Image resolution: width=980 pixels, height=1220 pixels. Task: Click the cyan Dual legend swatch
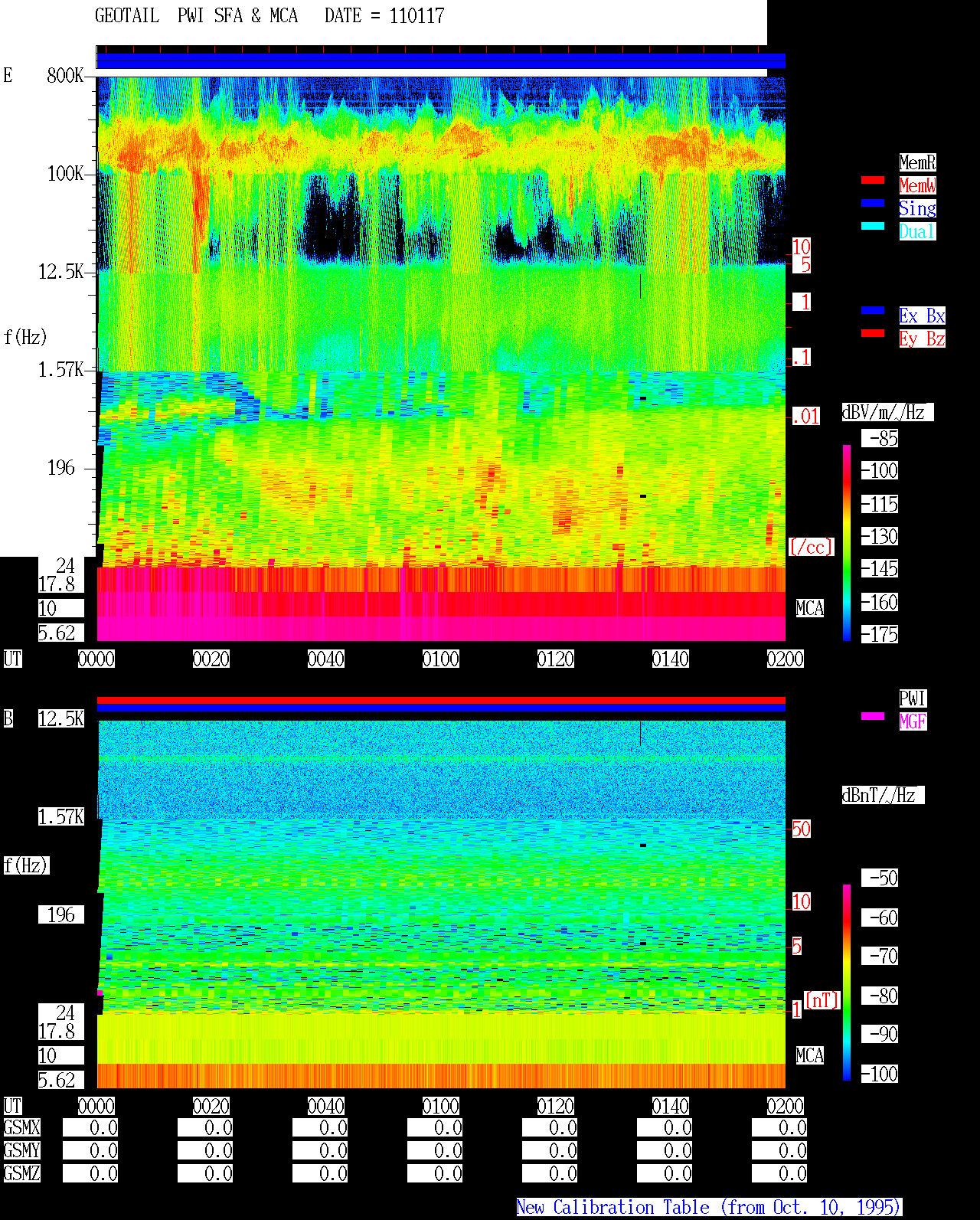(x=873, y=226)
